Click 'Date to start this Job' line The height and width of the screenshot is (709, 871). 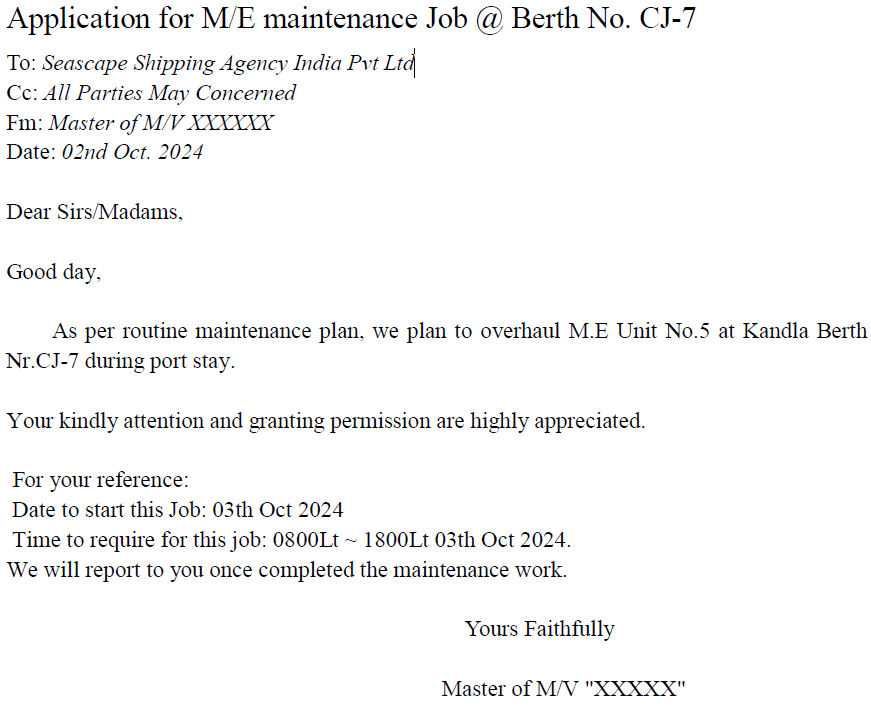(x=178, y=510)
